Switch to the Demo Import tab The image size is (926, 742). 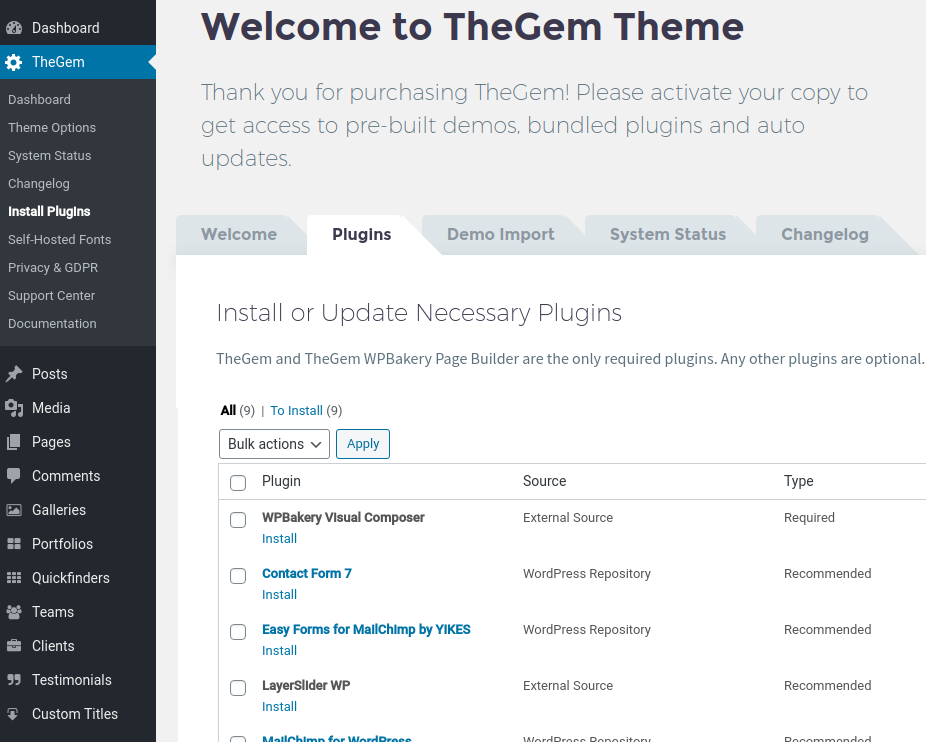[x=500, y=235]
